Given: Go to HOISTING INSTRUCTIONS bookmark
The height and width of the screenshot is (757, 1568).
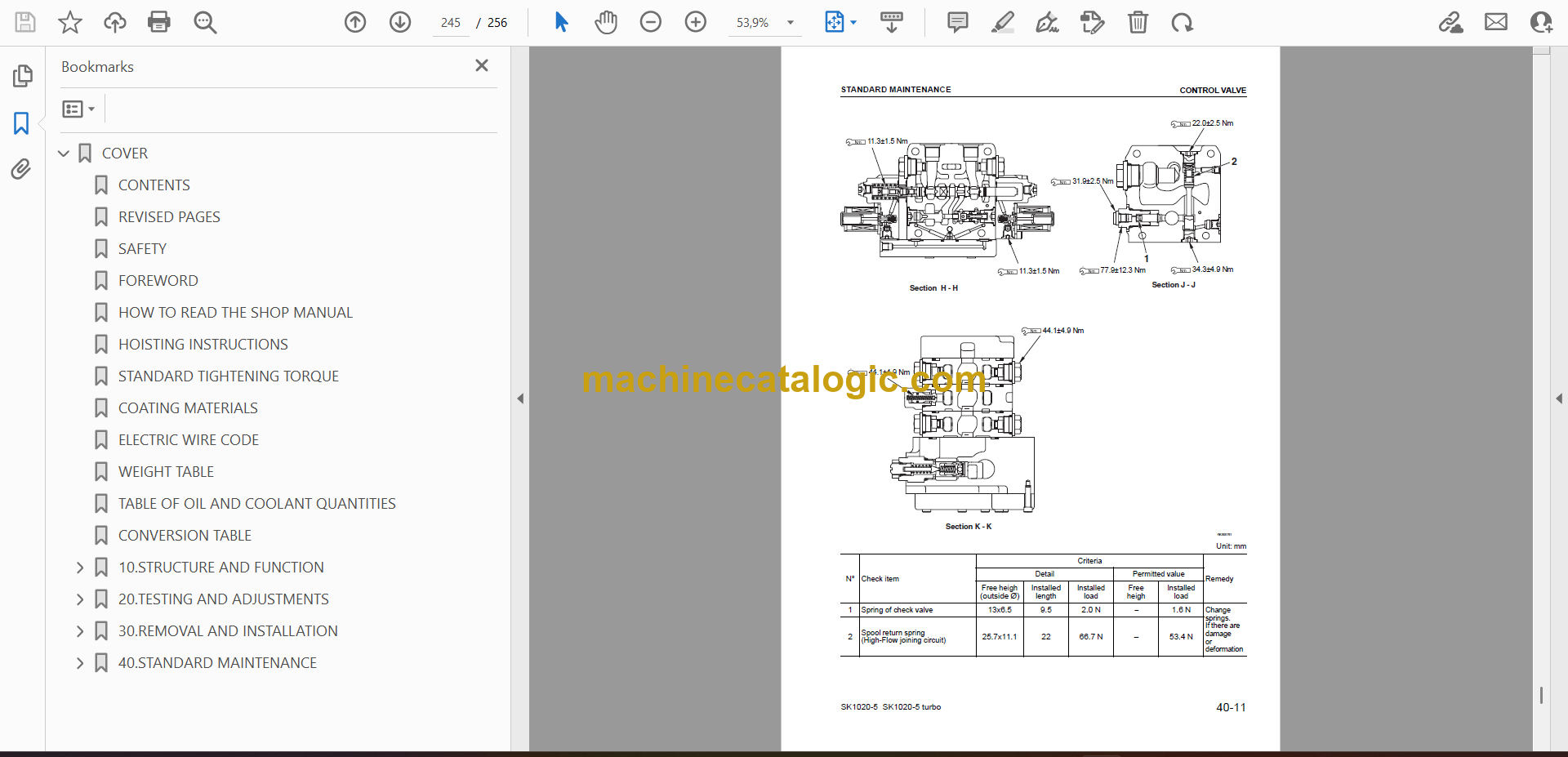Looking at the screenshot, I should click(x=203, y=345).
